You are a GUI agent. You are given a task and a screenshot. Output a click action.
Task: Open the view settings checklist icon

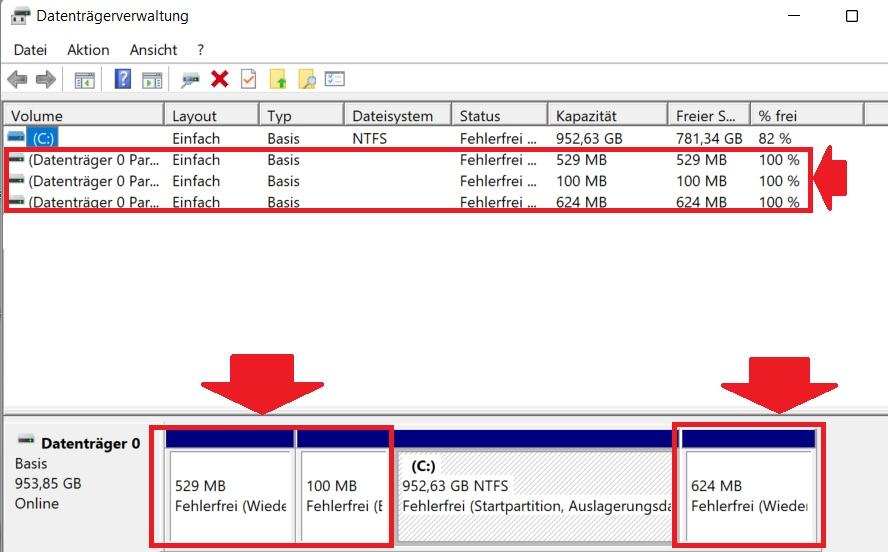pos(335,79)
